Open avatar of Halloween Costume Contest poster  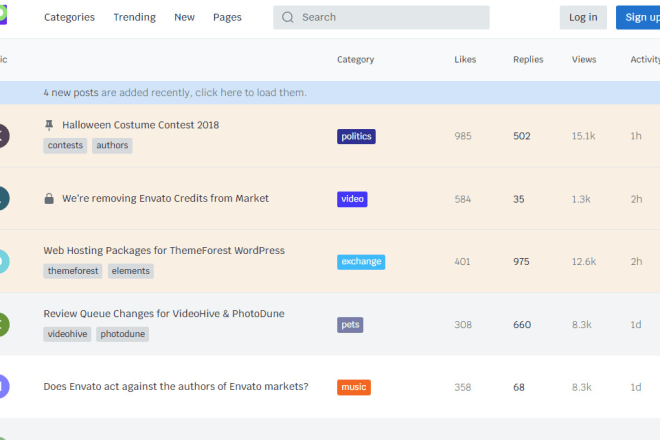click(3, 136)
